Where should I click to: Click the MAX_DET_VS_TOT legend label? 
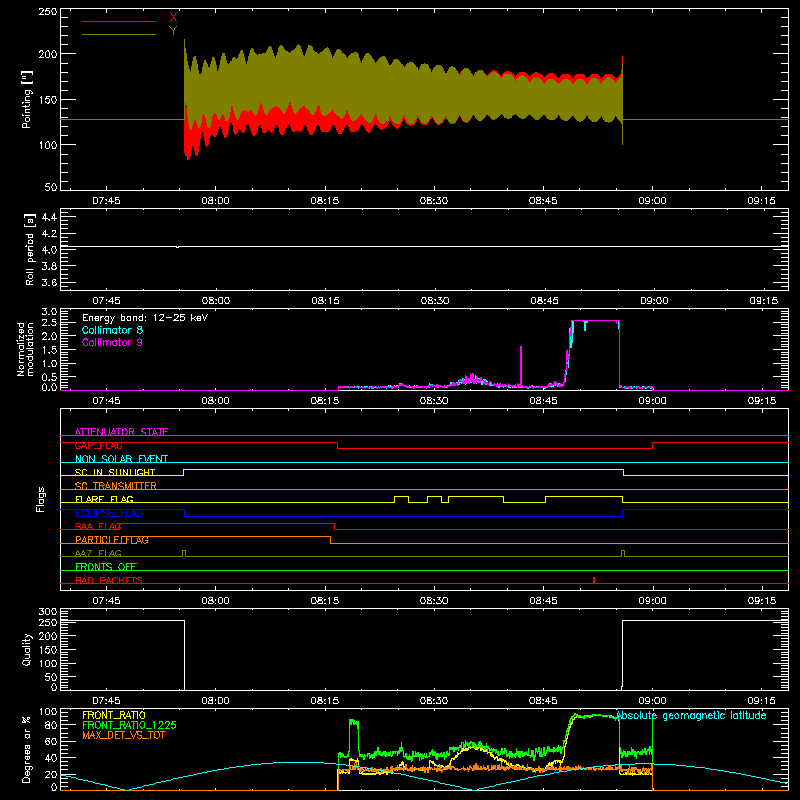124,735
